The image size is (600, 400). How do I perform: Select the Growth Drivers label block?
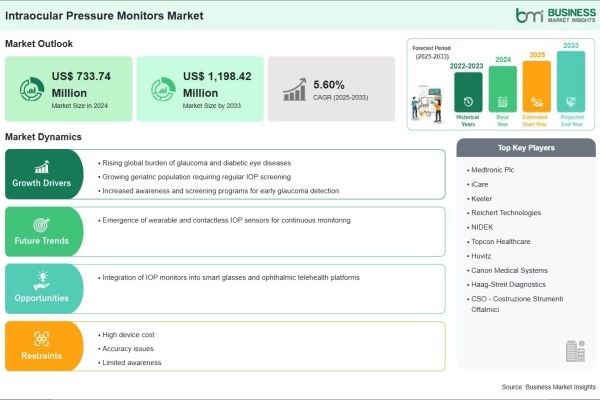(x=44, y=174)
